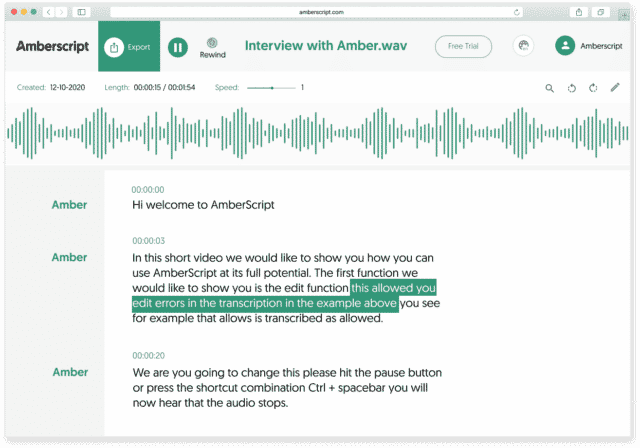The width and height of the screenshot is (640, 448).
Task: Adjust the playback Speed slider
Action: [271, 88]
